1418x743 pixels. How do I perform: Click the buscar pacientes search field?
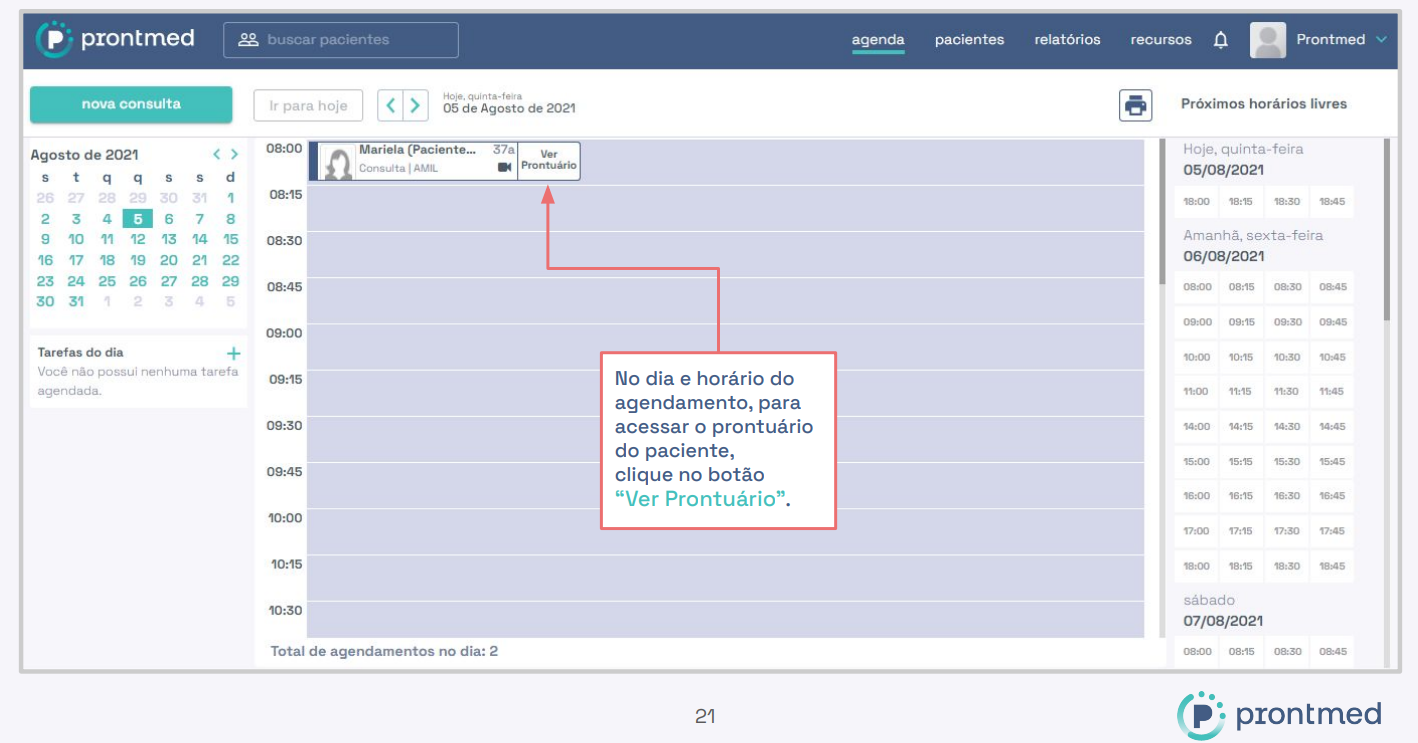pyautogui.click(x=341, y=40)
